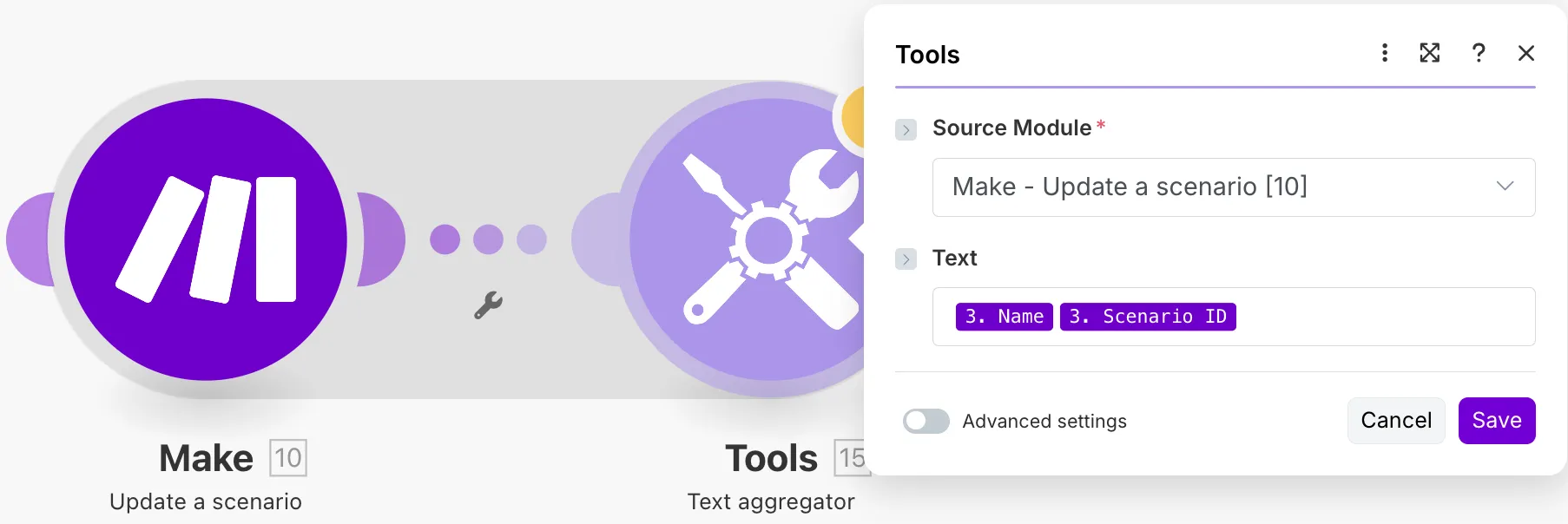Open the Make Update a scenario module
1568x524 pixels.
point(206,239)
